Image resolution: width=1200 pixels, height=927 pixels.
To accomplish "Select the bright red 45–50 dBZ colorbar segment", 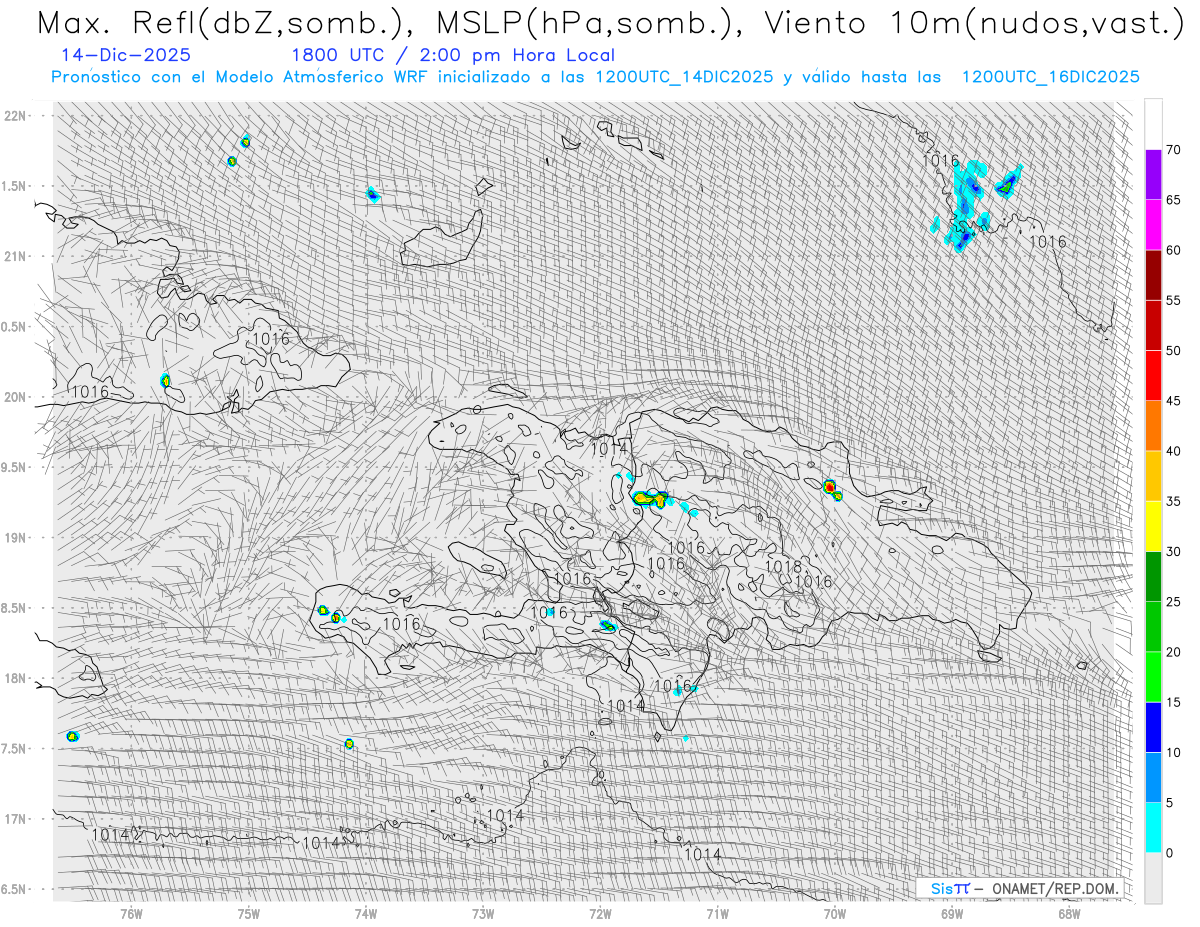I will (x=1153, y=376).
